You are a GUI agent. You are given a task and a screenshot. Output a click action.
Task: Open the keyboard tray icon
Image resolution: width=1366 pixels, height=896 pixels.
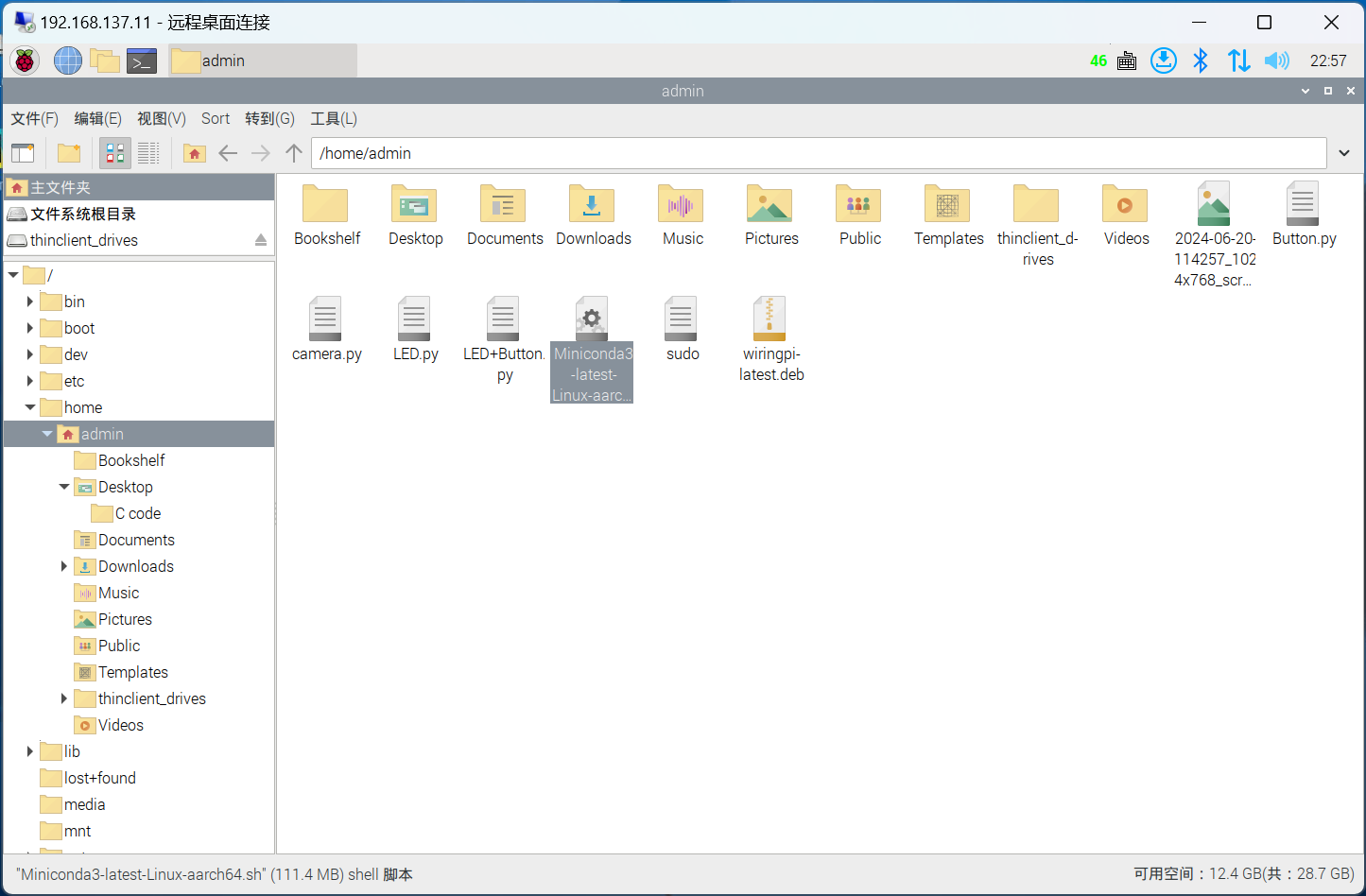[1127, 60]
